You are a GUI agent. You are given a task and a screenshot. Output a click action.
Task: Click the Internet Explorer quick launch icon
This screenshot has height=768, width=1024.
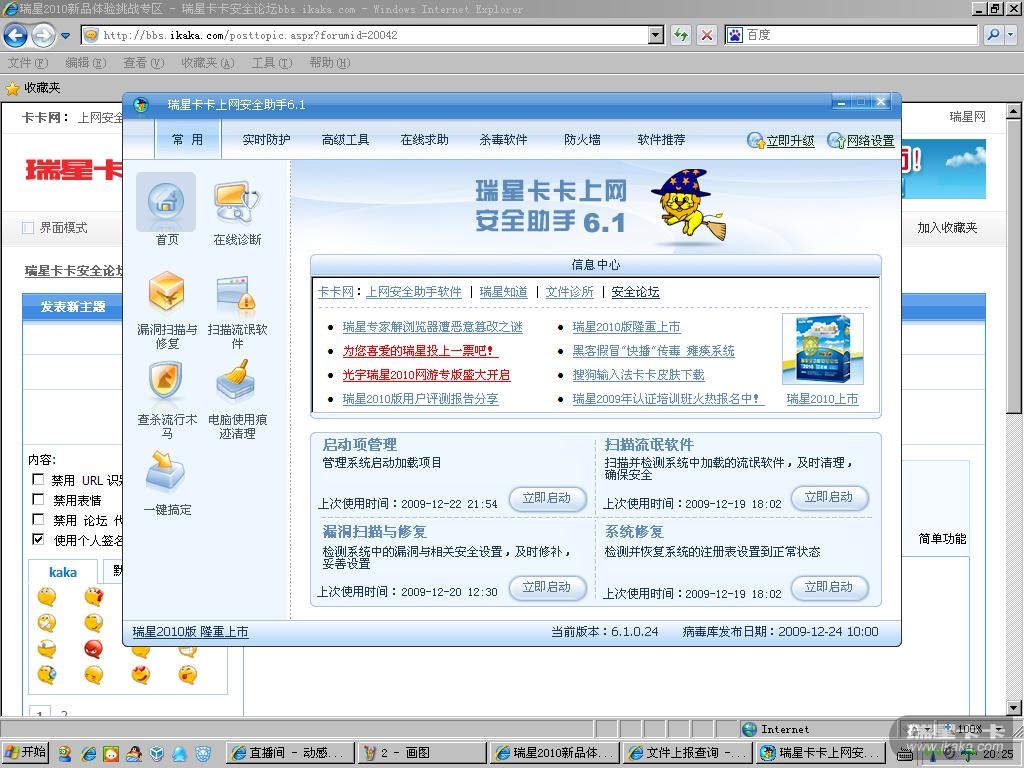click(88, 753)
